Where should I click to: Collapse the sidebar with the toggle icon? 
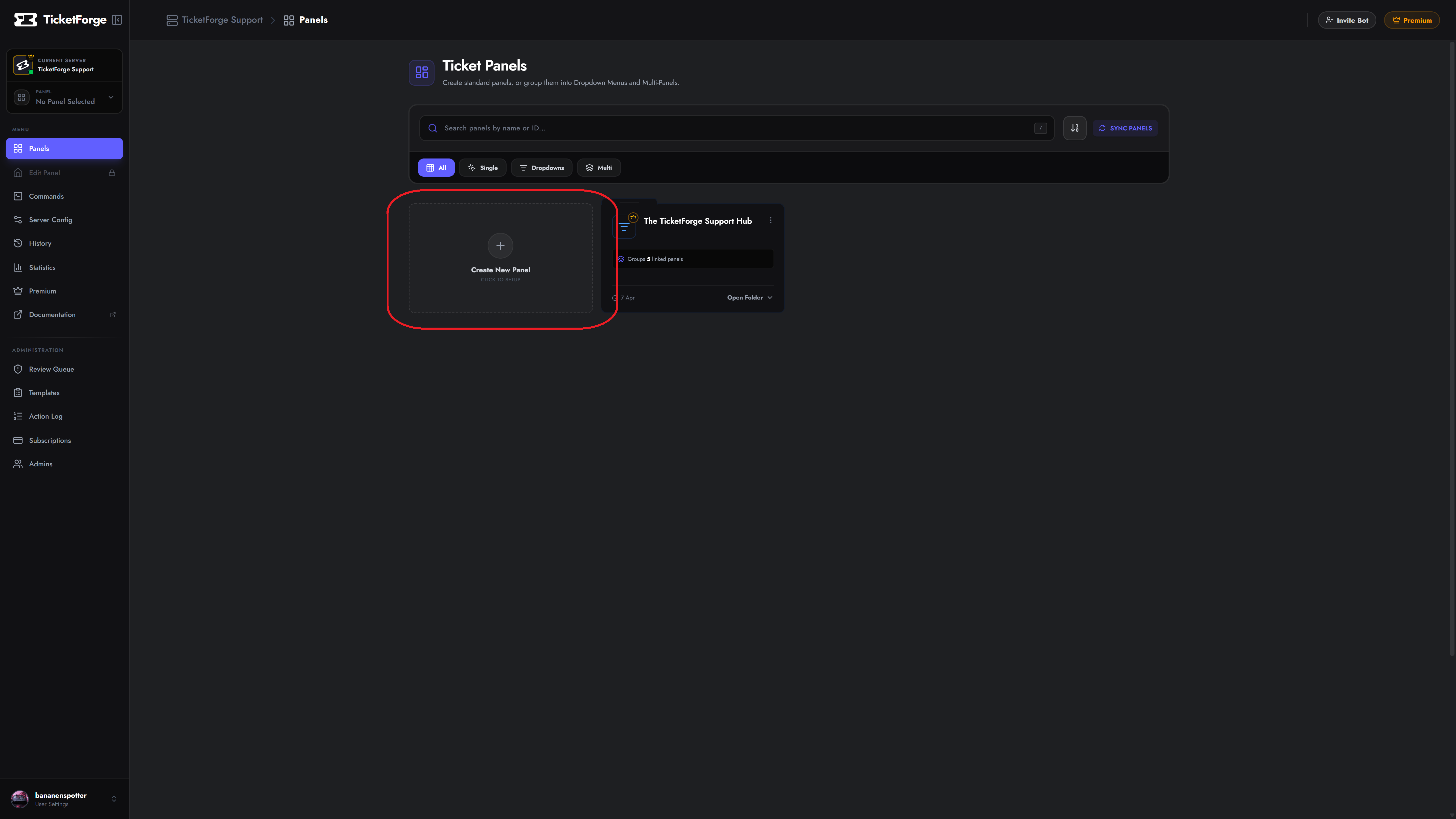pos(117,20)
